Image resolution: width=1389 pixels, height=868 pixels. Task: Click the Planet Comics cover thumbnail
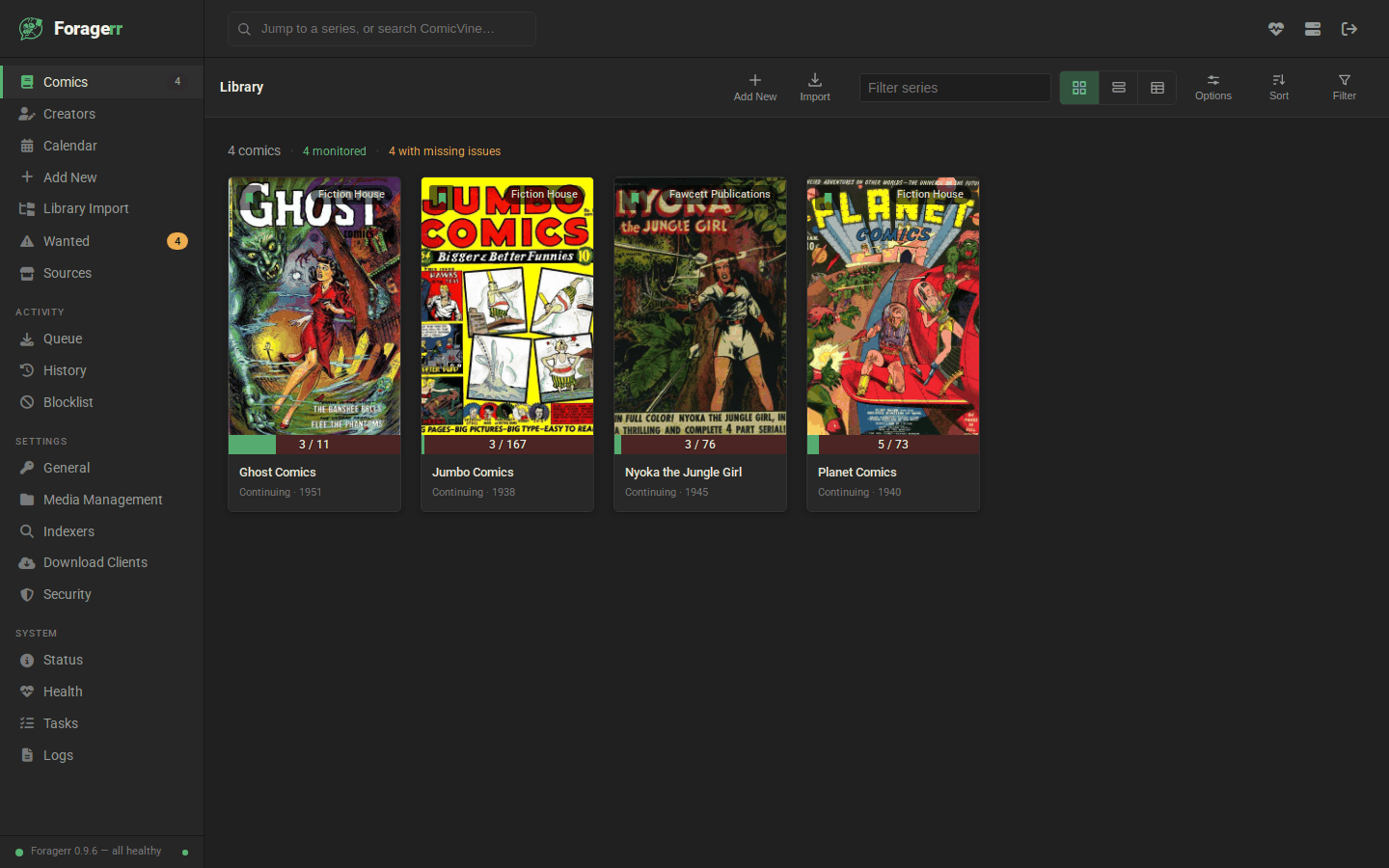(893, 307)
